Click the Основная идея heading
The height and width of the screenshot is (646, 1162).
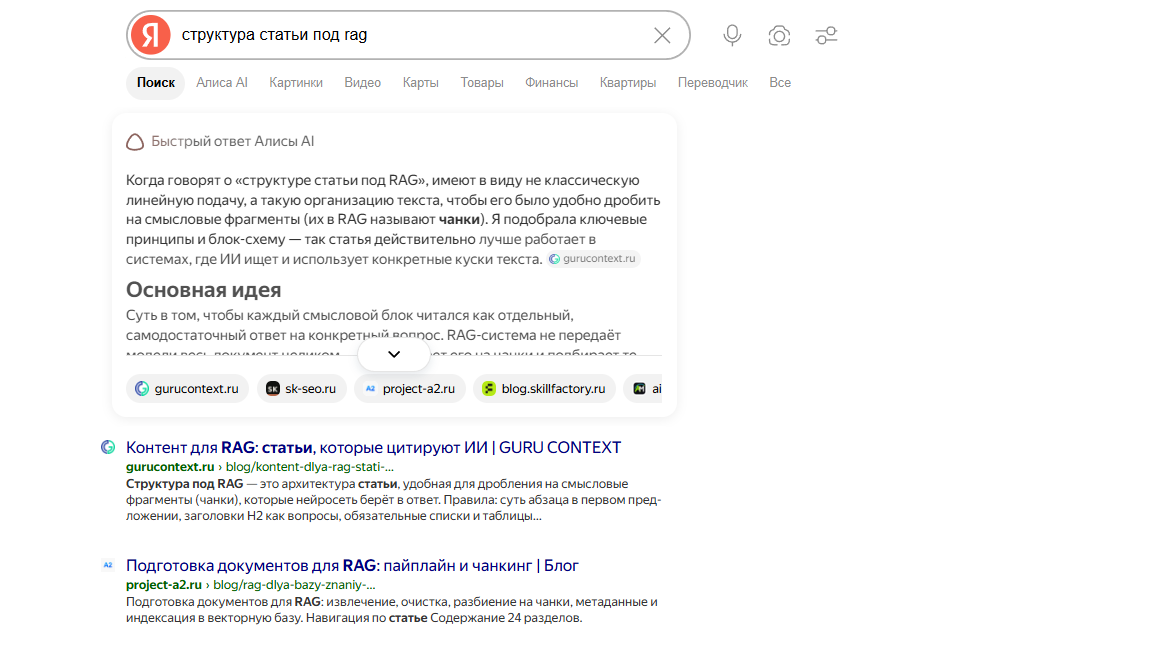click(204, 290)
